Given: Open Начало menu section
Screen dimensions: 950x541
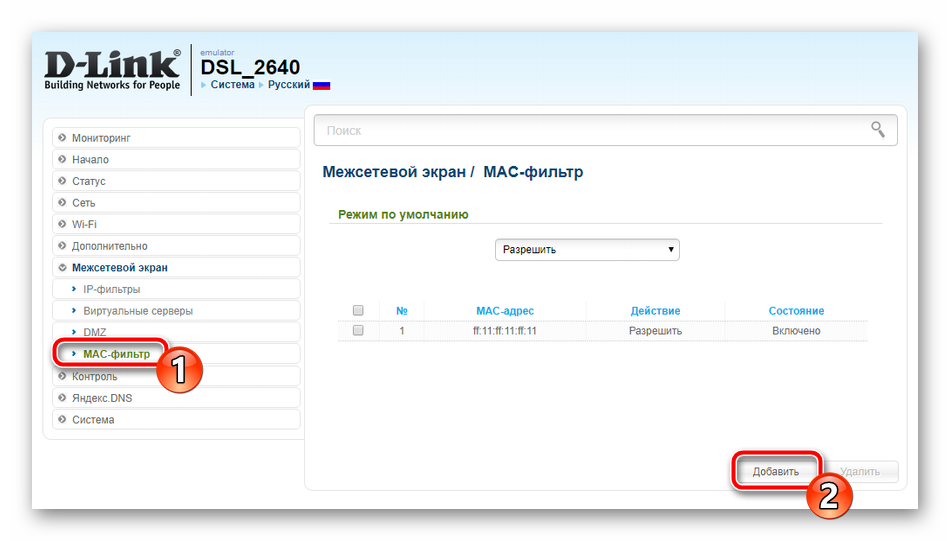Looking at the screenshot, I should click(x=176, y=159).
